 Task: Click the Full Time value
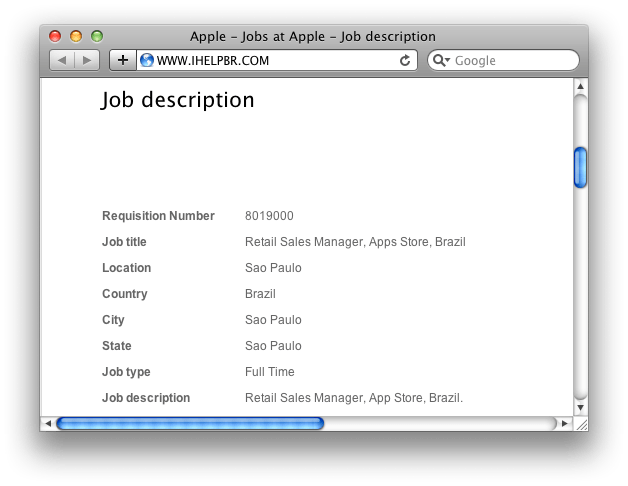tap(270, 372)
